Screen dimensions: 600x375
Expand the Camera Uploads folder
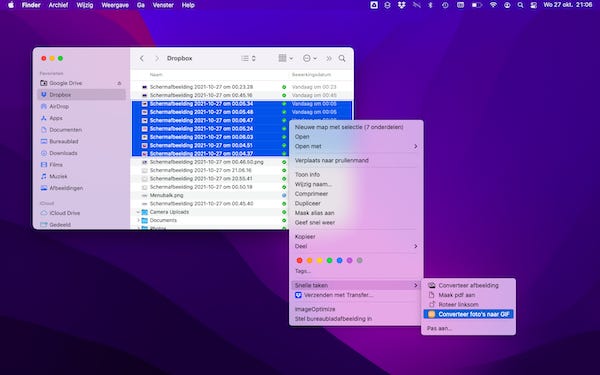point(138,212)
